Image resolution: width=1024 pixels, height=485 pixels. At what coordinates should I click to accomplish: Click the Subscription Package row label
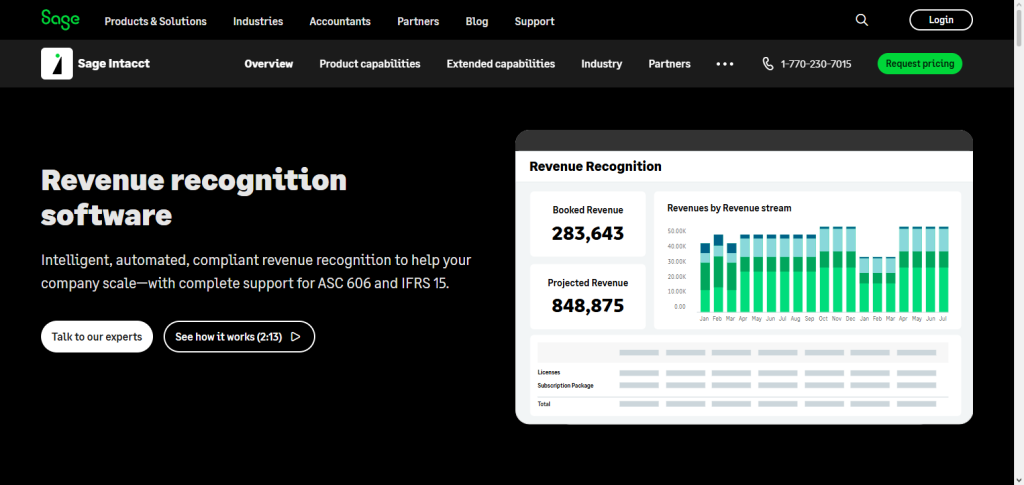pyautogui.click(x=566, y=386)
